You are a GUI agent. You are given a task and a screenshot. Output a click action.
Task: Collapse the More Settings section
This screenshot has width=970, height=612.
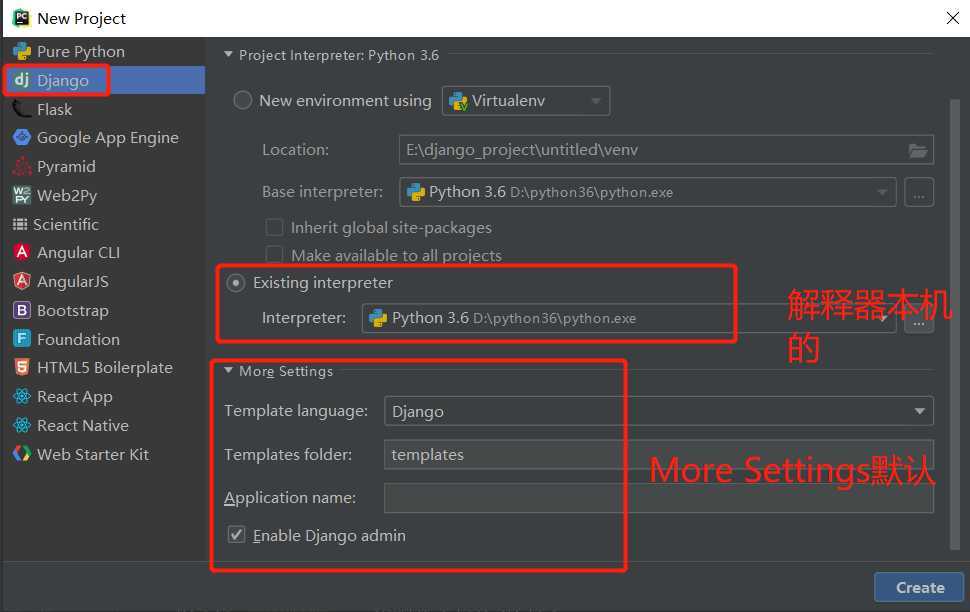tap(228, 371)
